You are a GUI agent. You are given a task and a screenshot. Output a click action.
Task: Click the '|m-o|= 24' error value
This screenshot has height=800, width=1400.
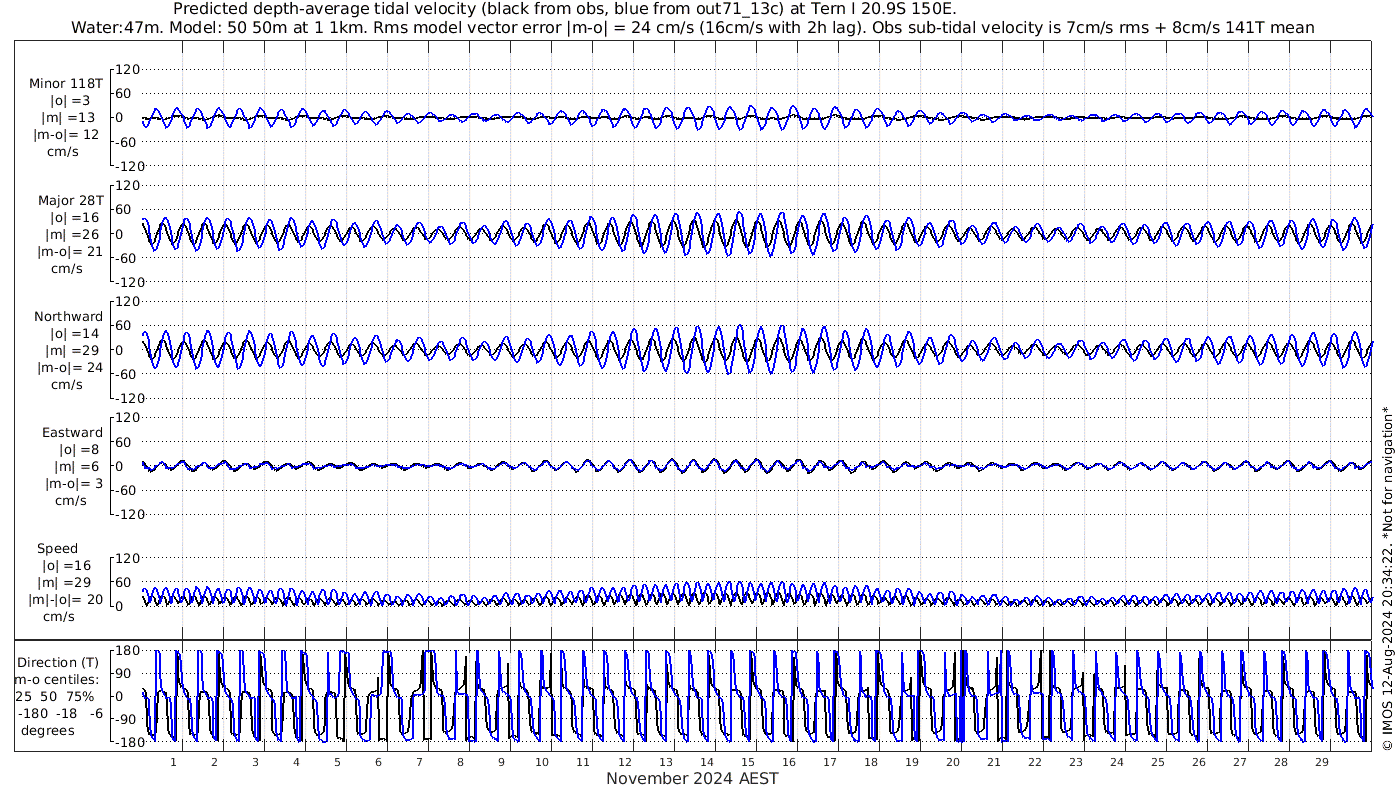point(70,368)
